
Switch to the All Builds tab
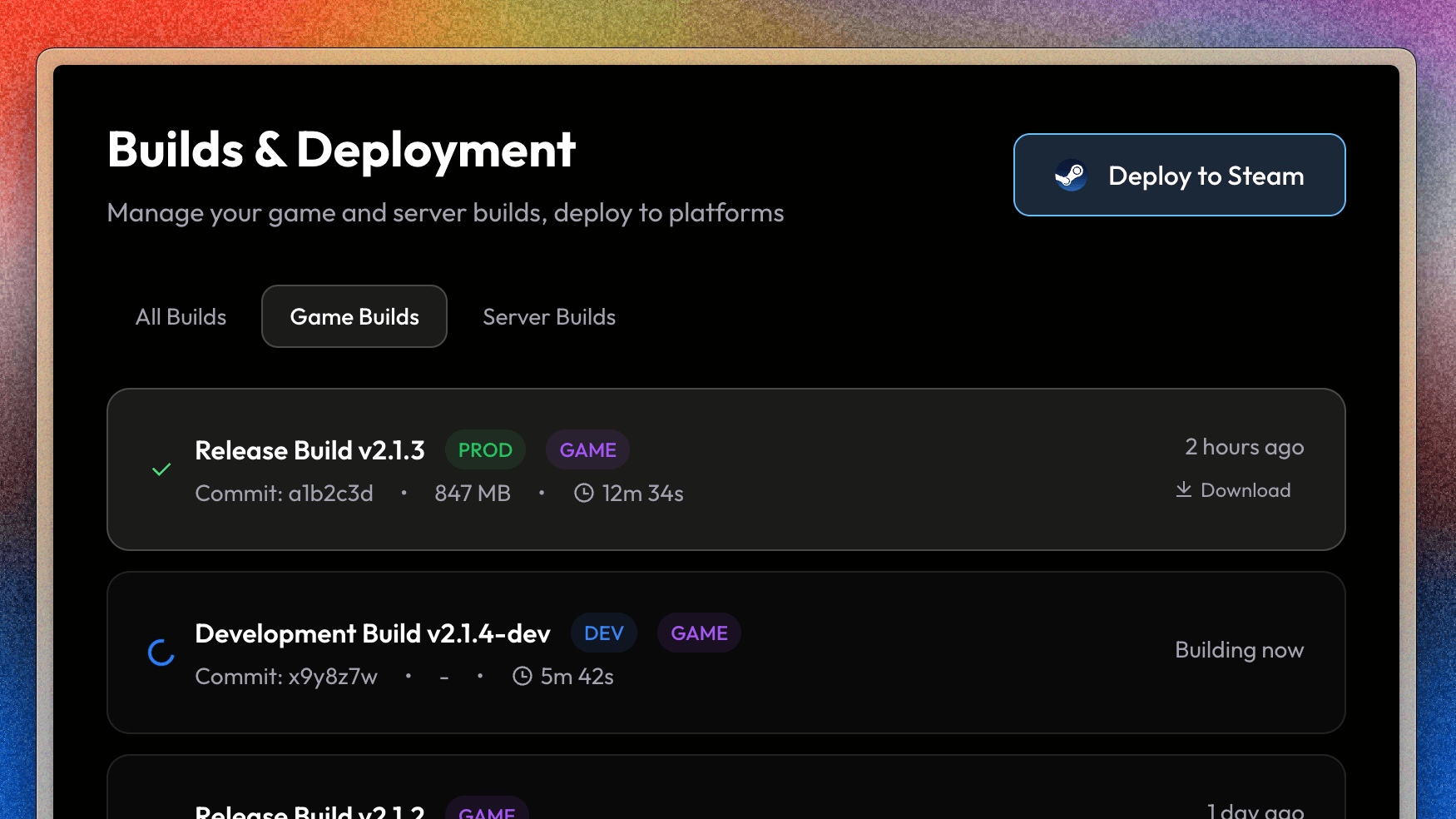tap(181, 316)
